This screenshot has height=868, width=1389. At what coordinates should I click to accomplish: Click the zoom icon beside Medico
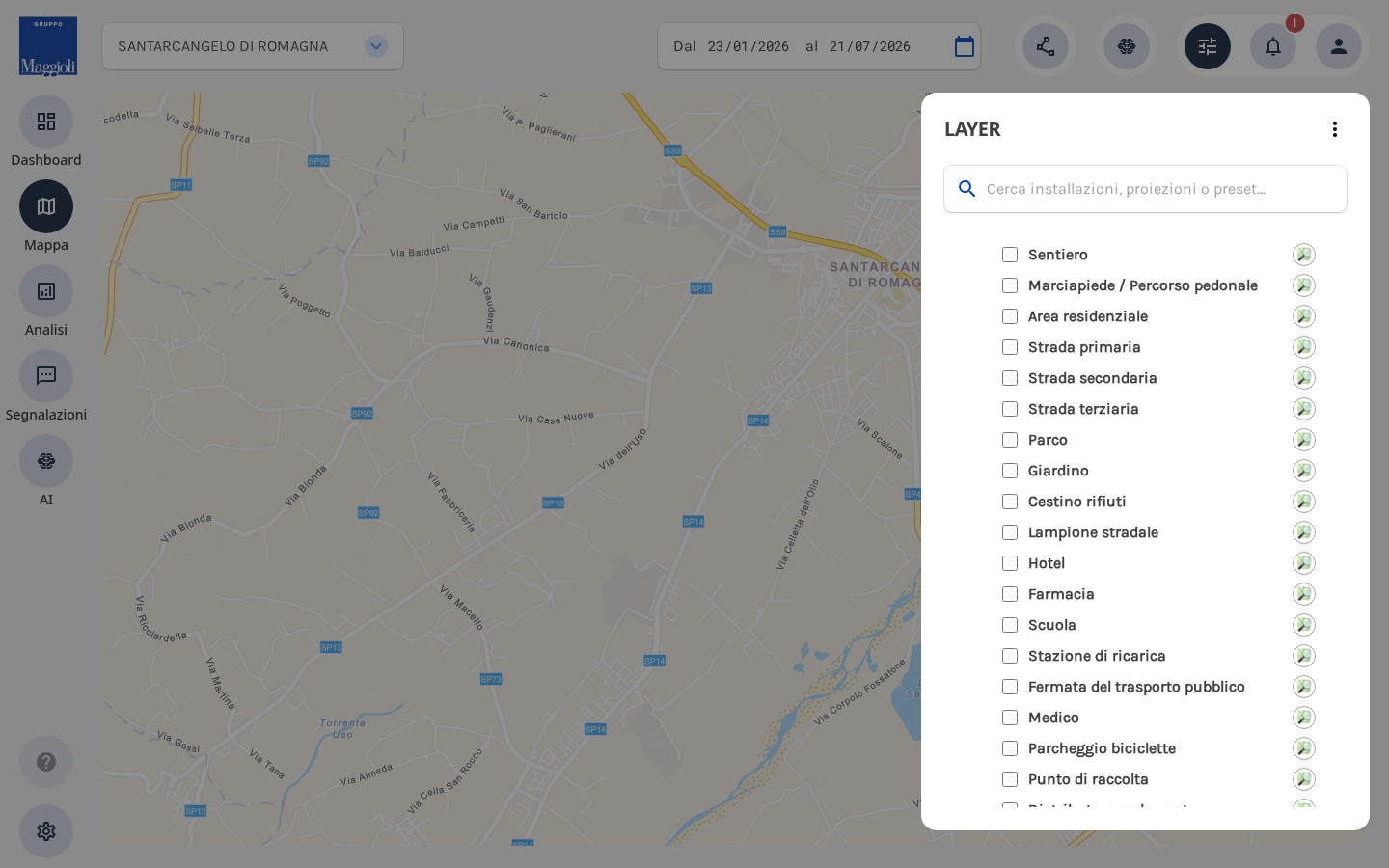pos(1304,718)
